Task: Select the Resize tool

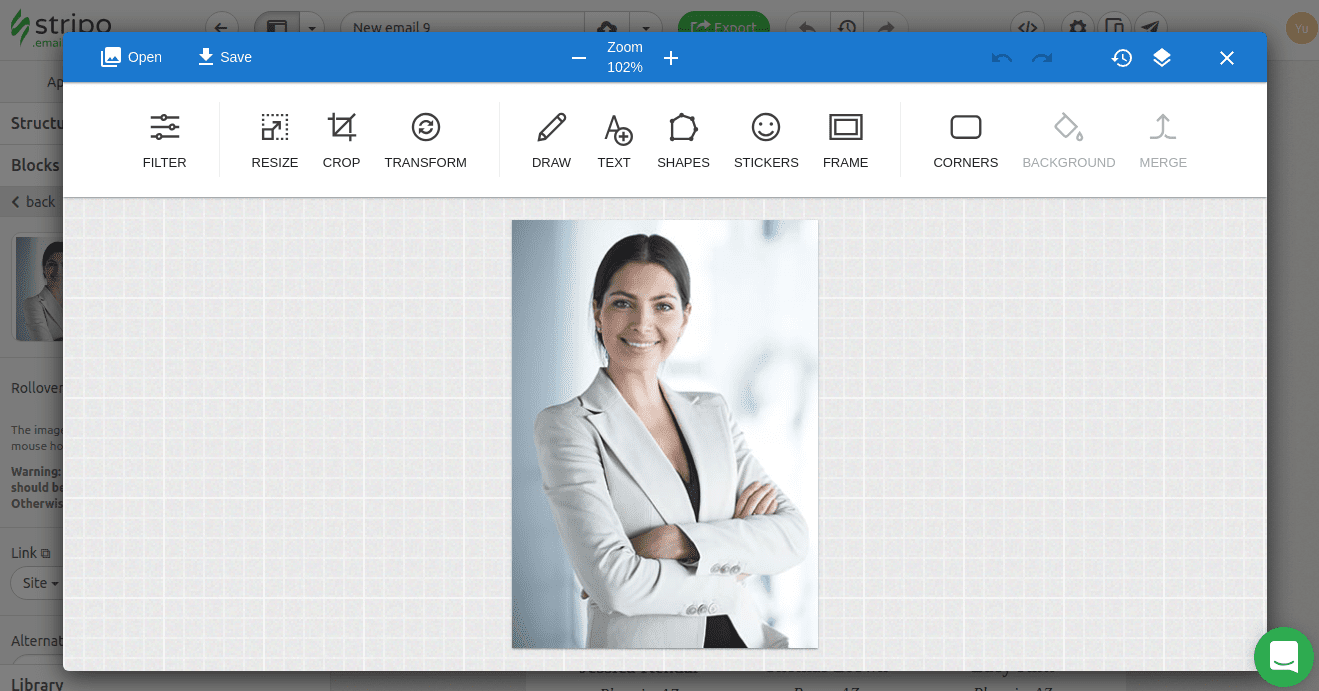Action: (x=275, y=141)
